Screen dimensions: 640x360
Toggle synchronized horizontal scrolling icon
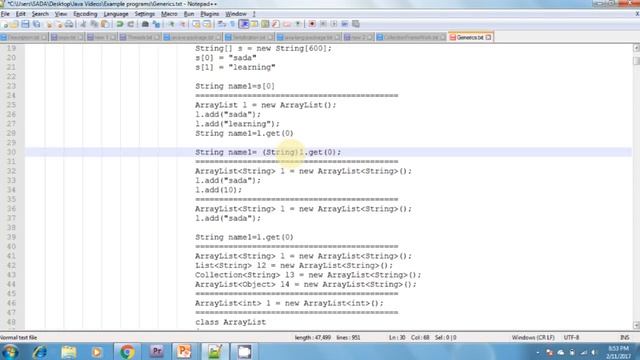207,24
